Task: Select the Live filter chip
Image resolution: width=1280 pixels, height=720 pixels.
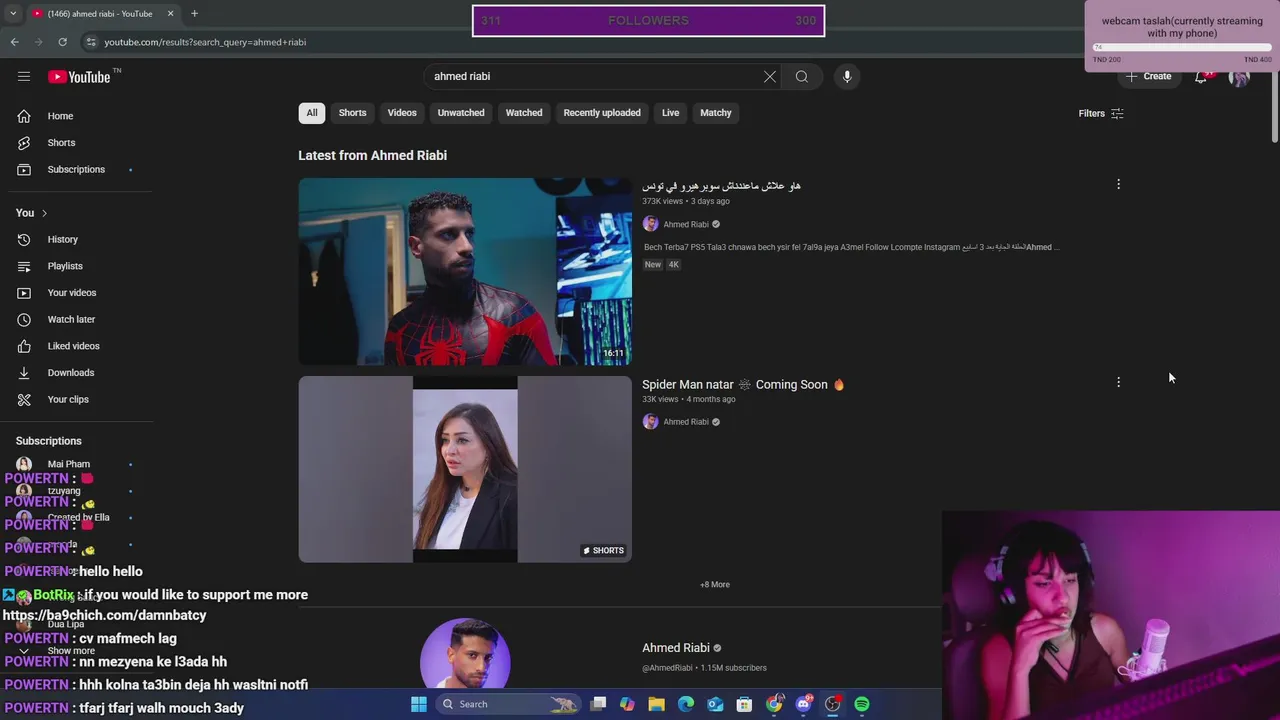Action: point(670,113)
